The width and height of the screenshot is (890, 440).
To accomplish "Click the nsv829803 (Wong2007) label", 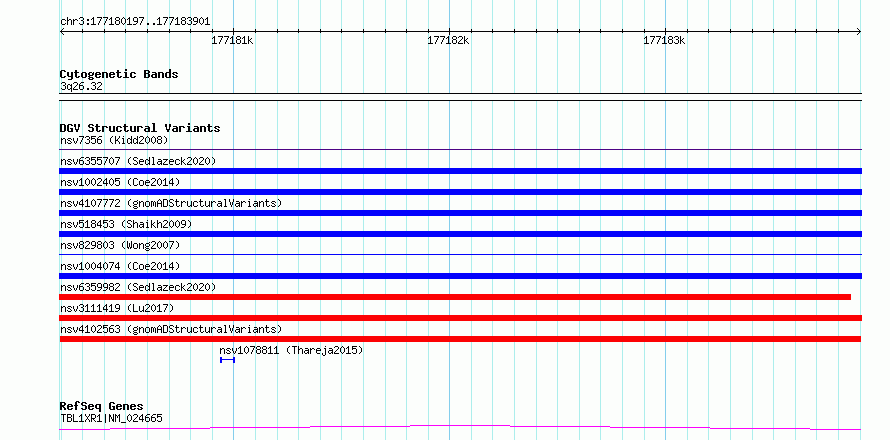I will point(120,245).
